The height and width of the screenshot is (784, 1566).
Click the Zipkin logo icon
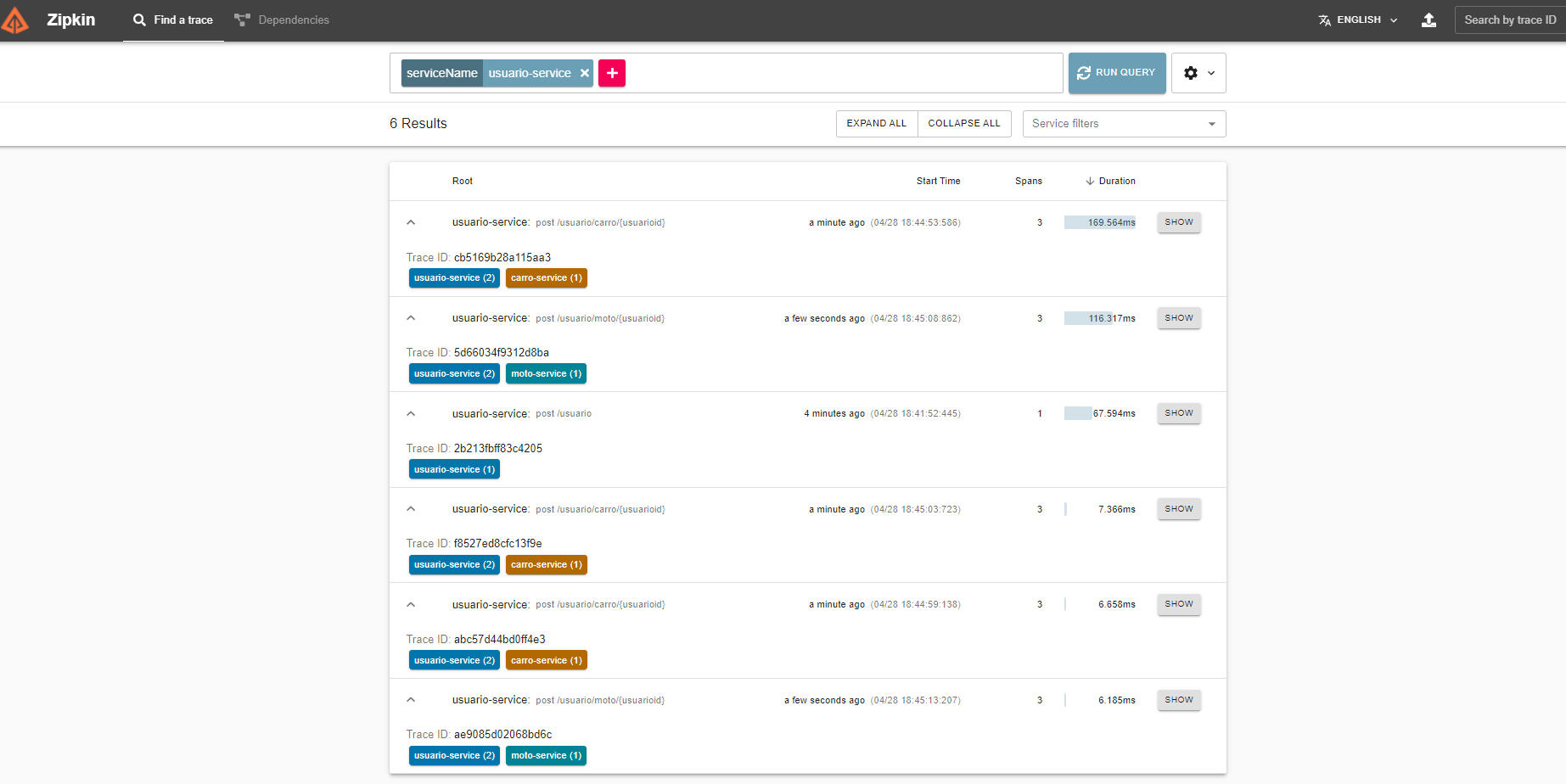(15, 20)
